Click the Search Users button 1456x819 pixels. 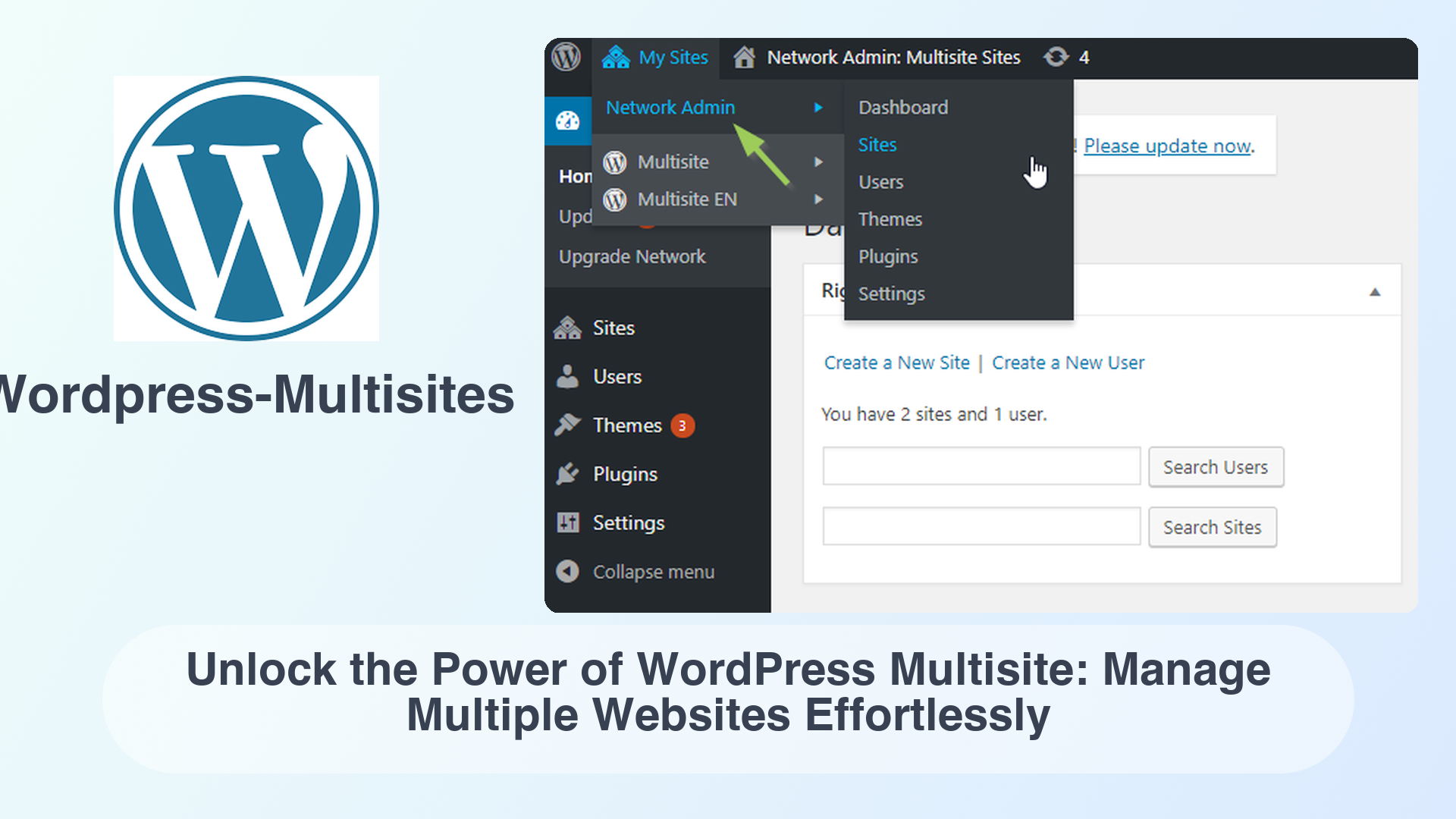[1215, 467]
